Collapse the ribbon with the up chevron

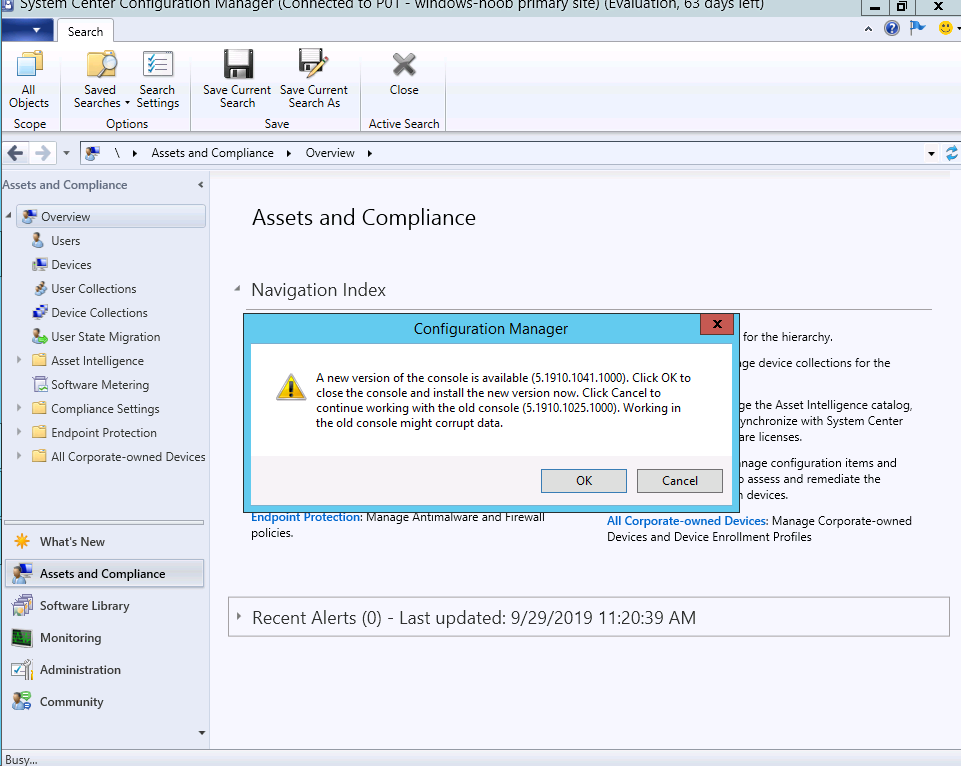click(x=868, y=29)
